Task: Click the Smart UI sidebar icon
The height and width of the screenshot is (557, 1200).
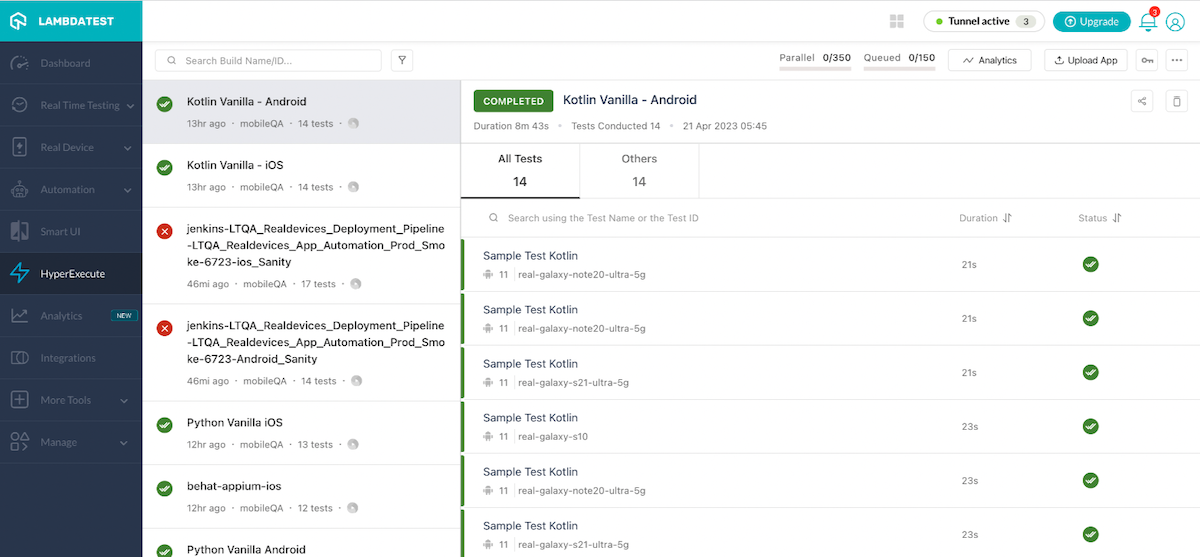Action: point(19,232)
